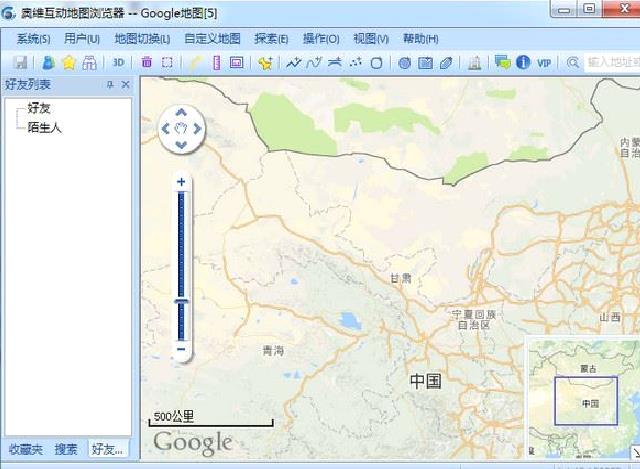
Task: Open favorites with the yellow star icon
Action: click(69, 62)
